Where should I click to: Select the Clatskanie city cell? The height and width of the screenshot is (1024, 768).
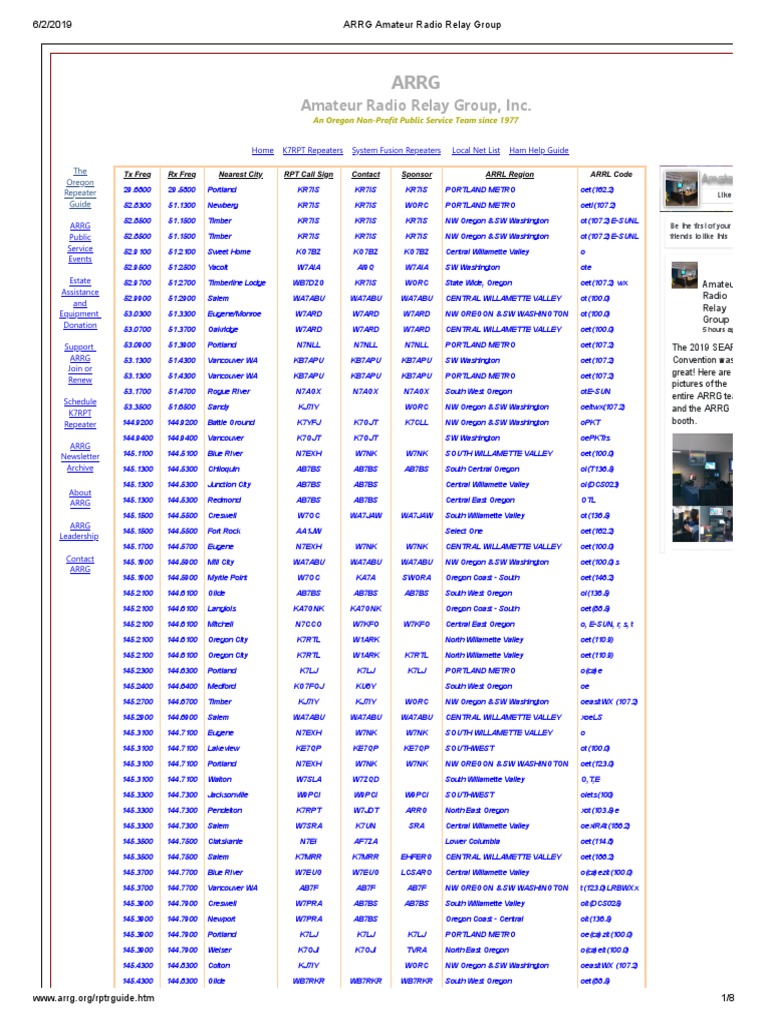(225, 842)
